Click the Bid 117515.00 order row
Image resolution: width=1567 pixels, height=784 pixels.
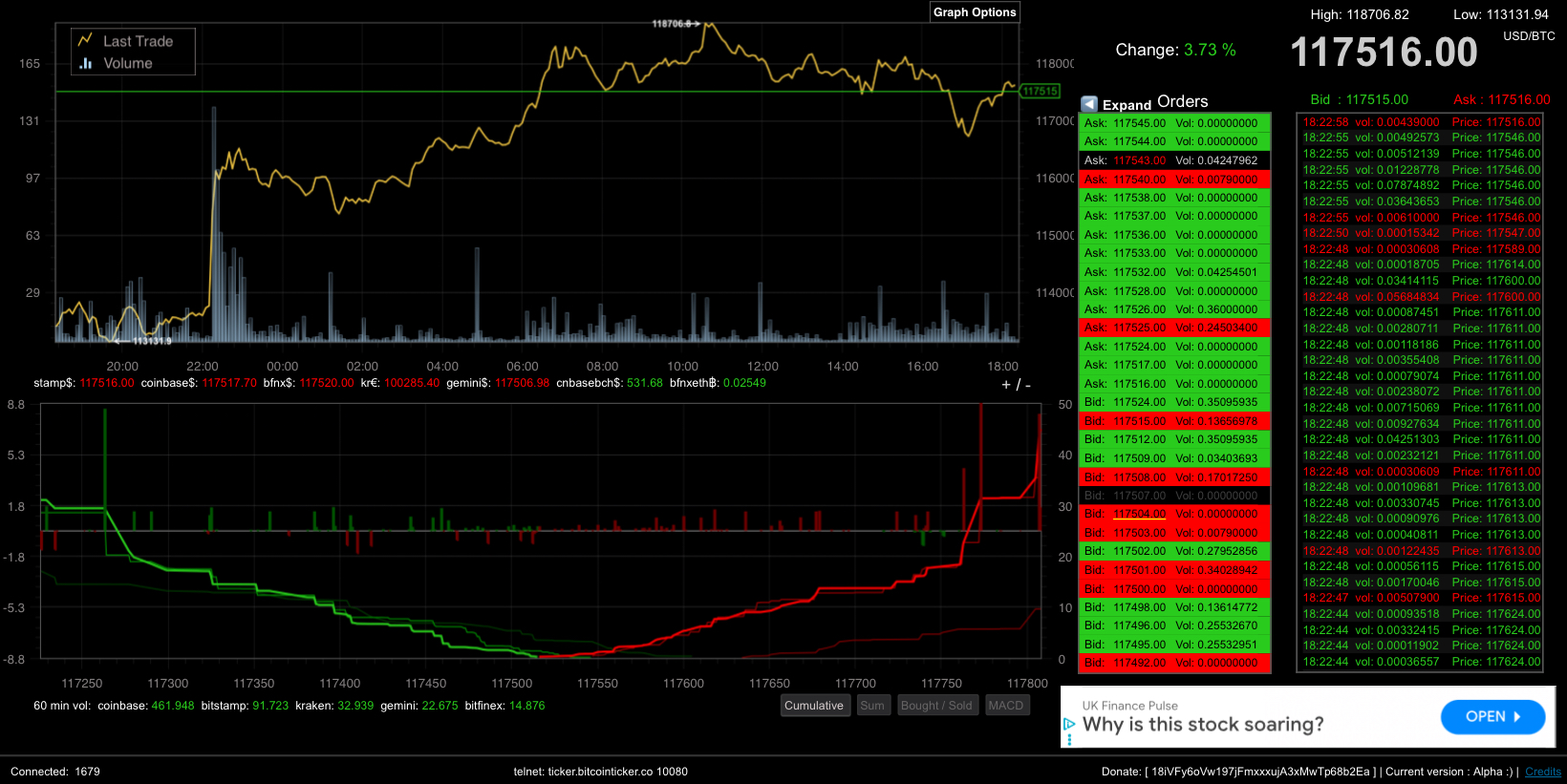1174,421
